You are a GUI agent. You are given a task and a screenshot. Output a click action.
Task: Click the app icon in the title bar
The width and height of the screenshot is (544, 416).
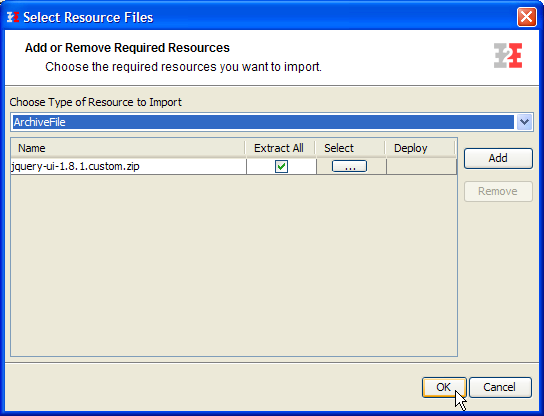tap(13, 17)
